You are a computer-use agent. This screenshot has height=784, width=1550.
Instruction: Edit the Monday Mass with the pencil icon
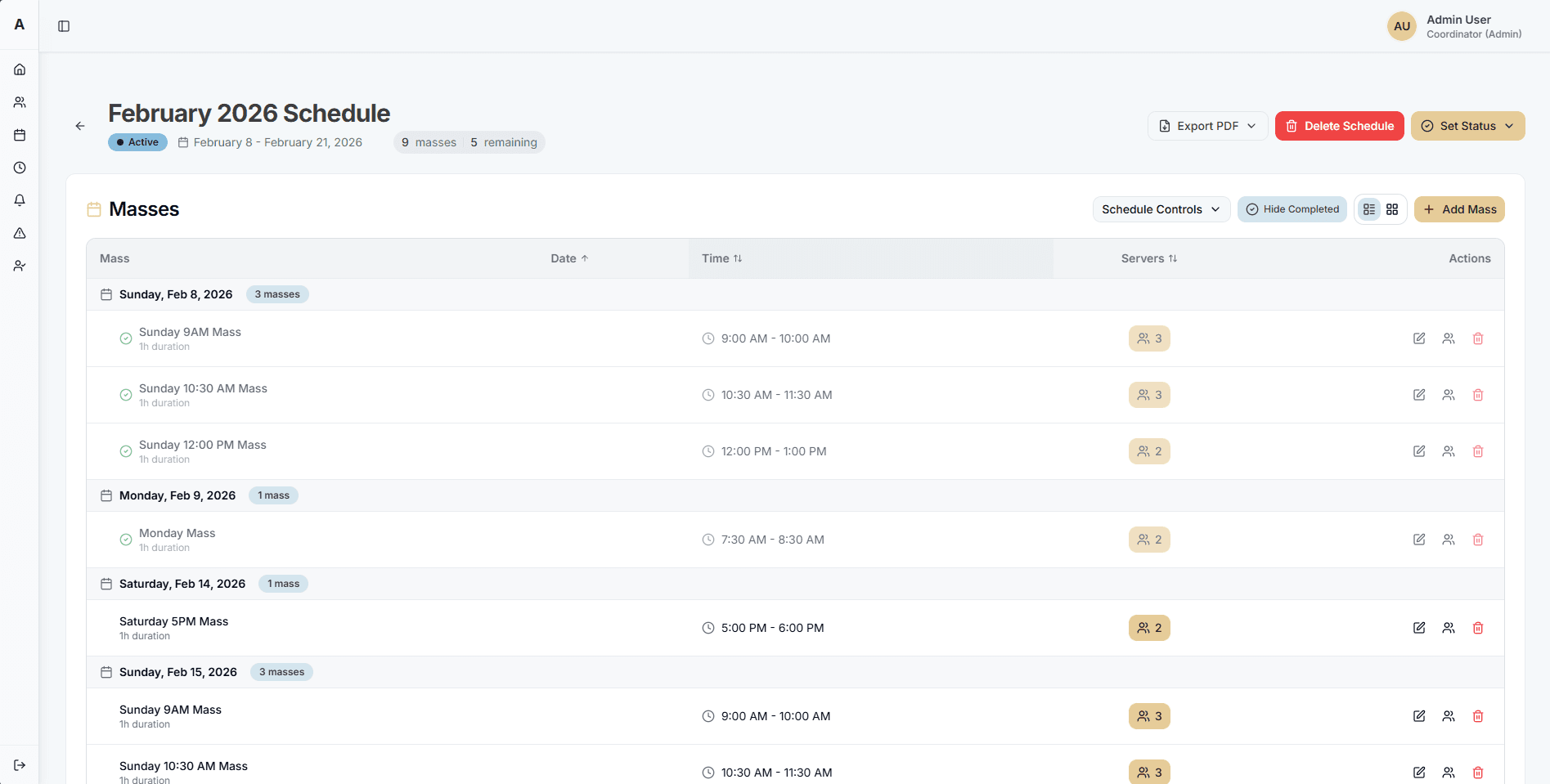pyautogui.click(x=1419, y=540)
